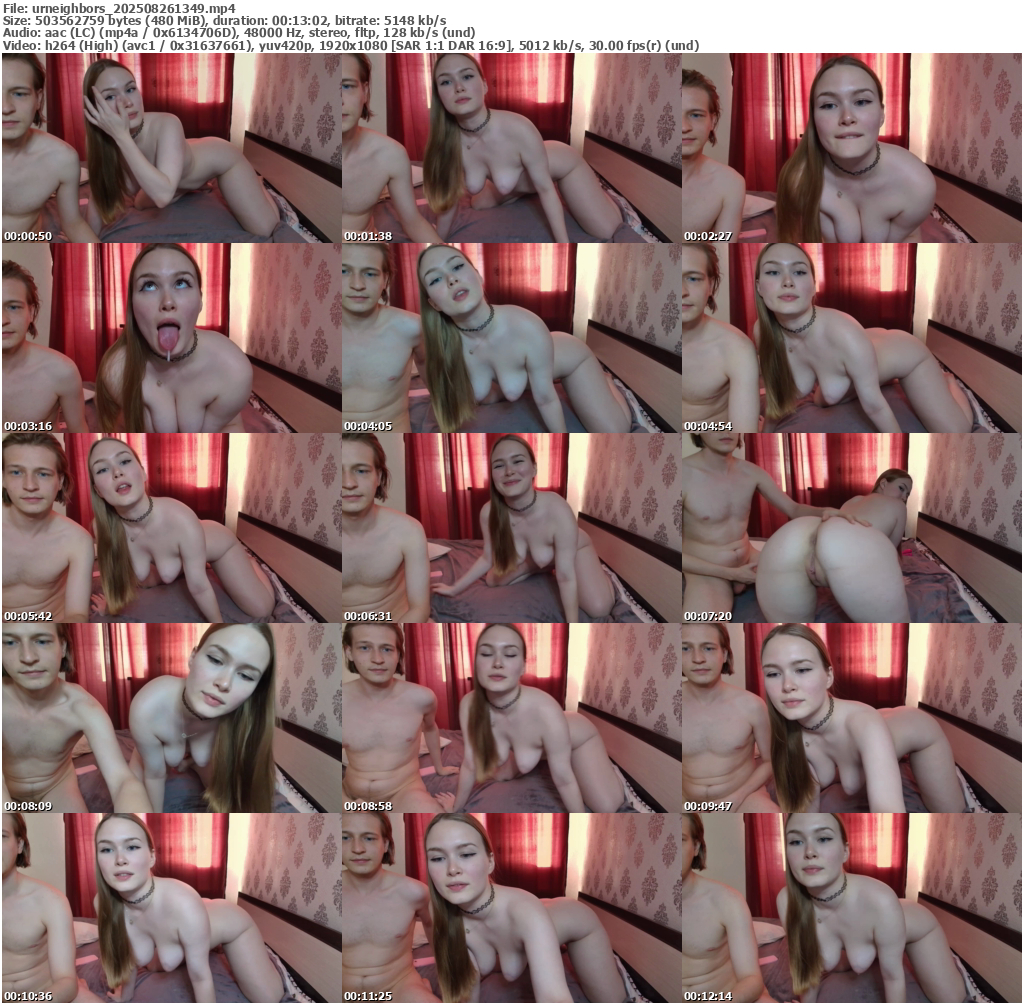The height and width of the screenshot is (1003, 1024).
Task: Open the thumbnail timestamped 00:00:50
Action: pos(171,148)
